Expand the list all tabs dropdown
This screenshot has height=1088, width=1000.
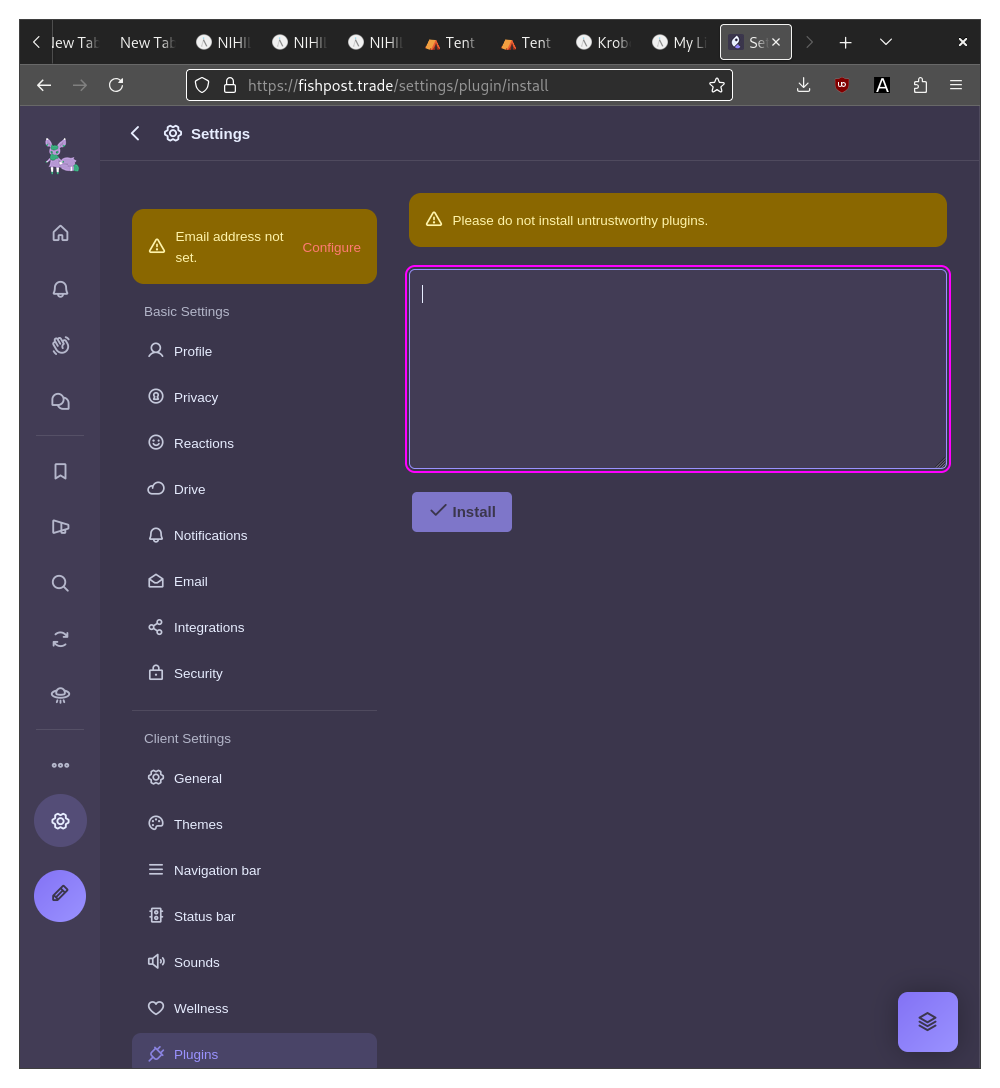885,42
